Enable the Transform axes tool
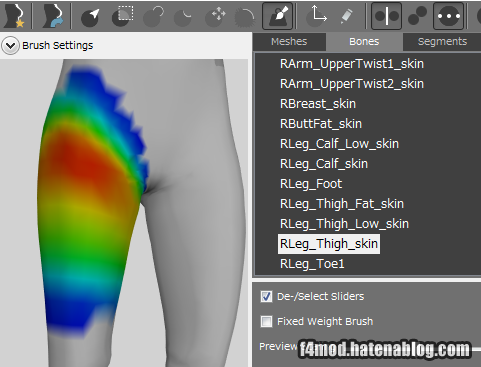 coord(316,16)
